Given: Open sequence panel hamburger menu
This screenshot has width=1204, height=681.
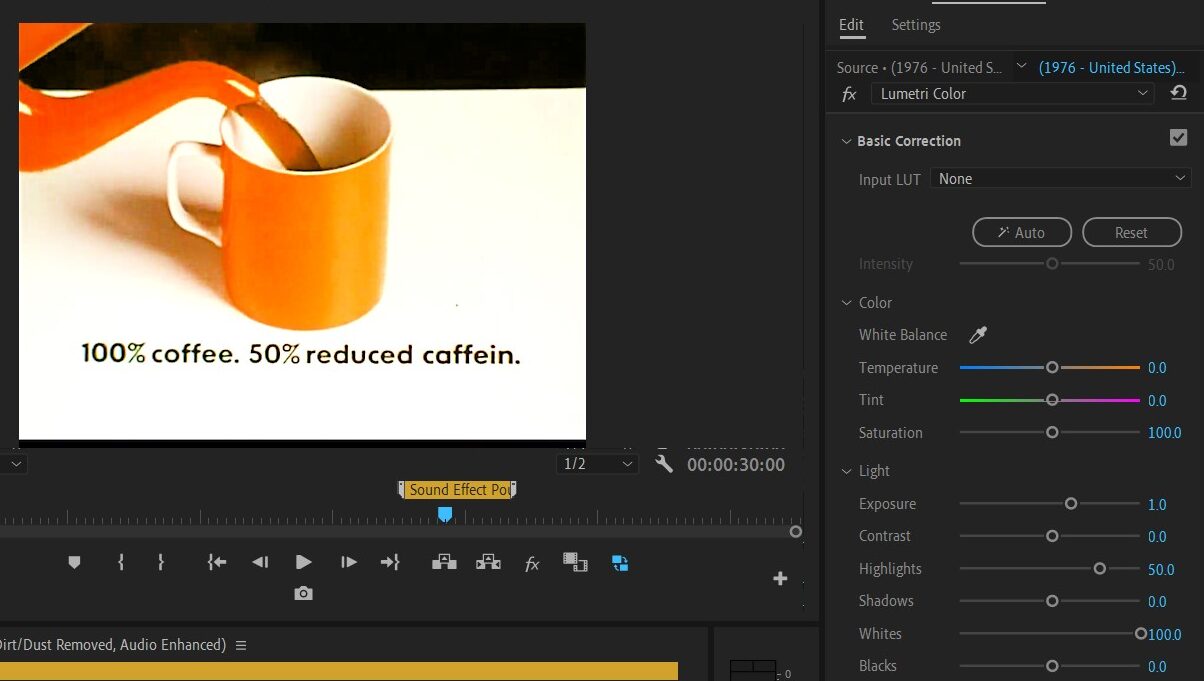Looking at the screenshot, I should coord(241,645).
